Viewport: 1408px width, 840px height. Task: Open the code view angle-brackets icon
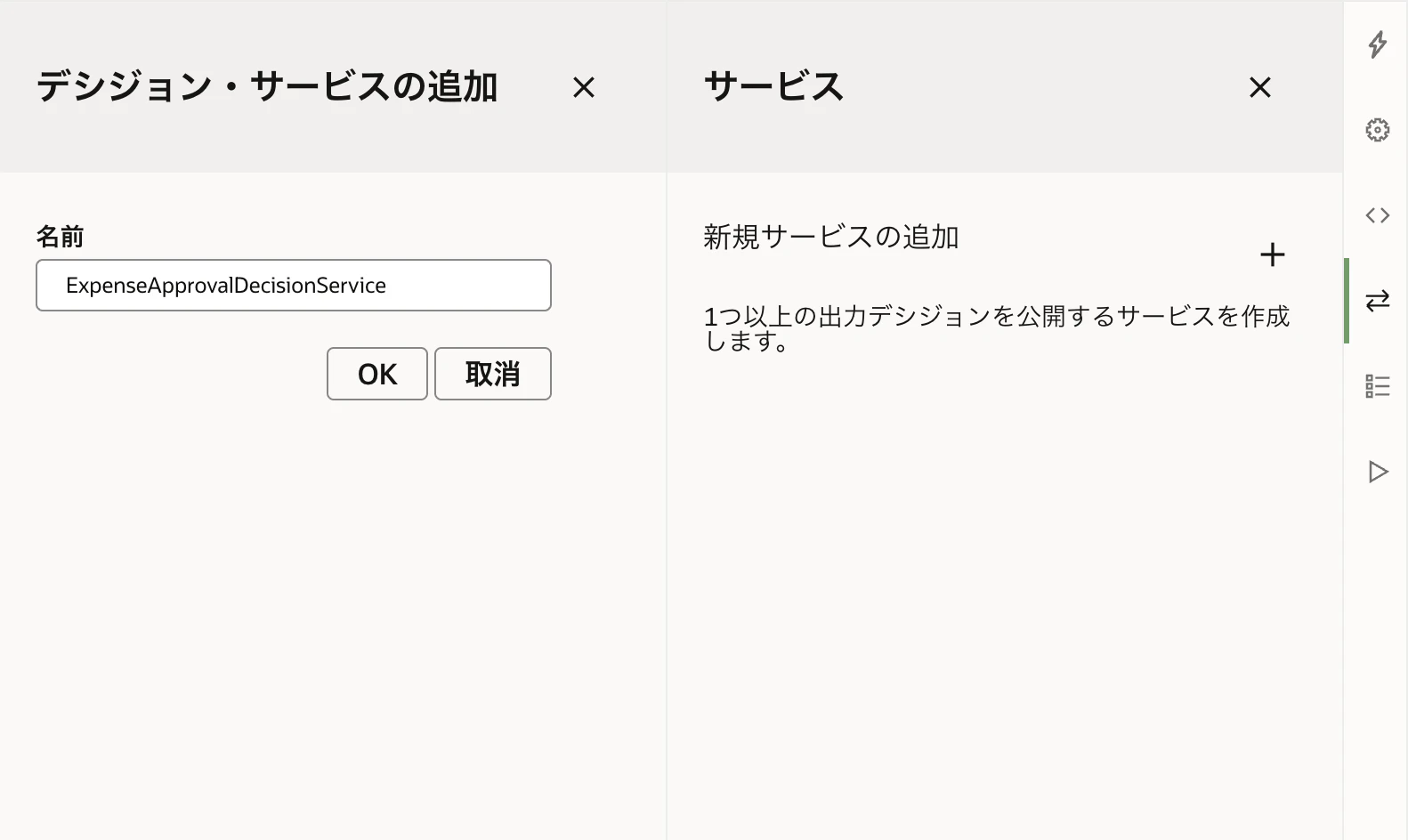click(1377, 215)
